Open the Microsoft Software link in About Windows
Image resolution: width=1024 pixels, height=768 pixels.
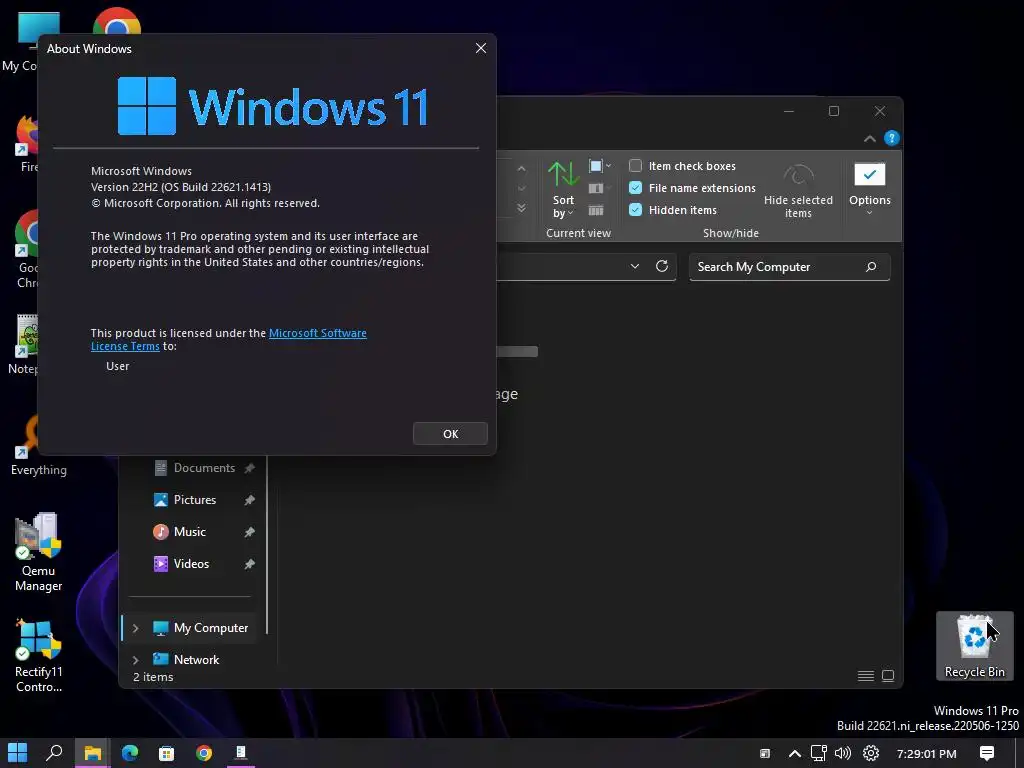pyautogui.click(x=317, y=333)
